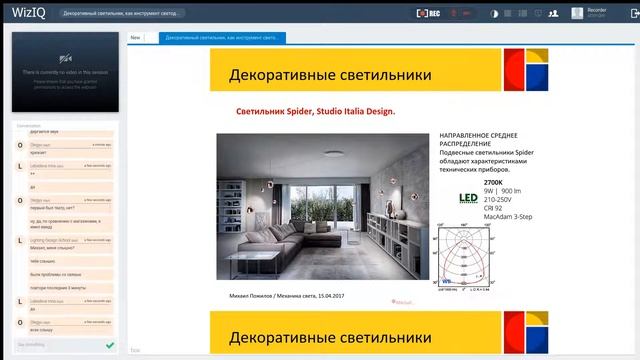This screenshot has width=640, height=360.
Task: Click footer 'Михаил Пожилов / Механика света, 15.04.2017'
Action: coord(287,296)
